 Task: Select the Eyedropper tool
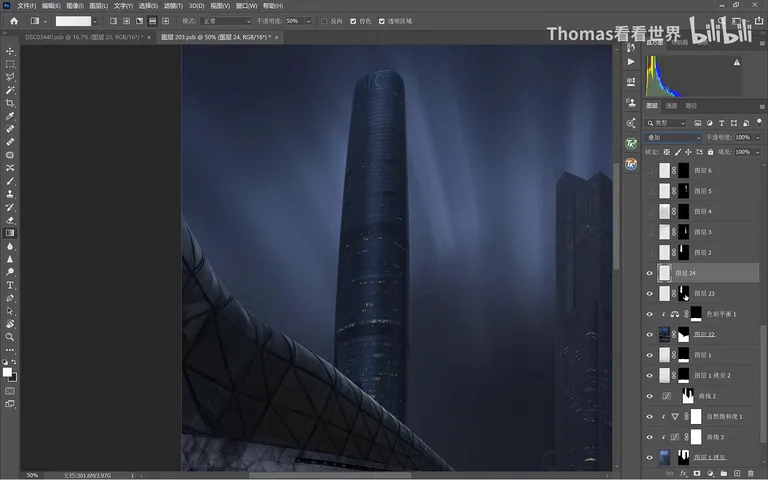[10, 116]
